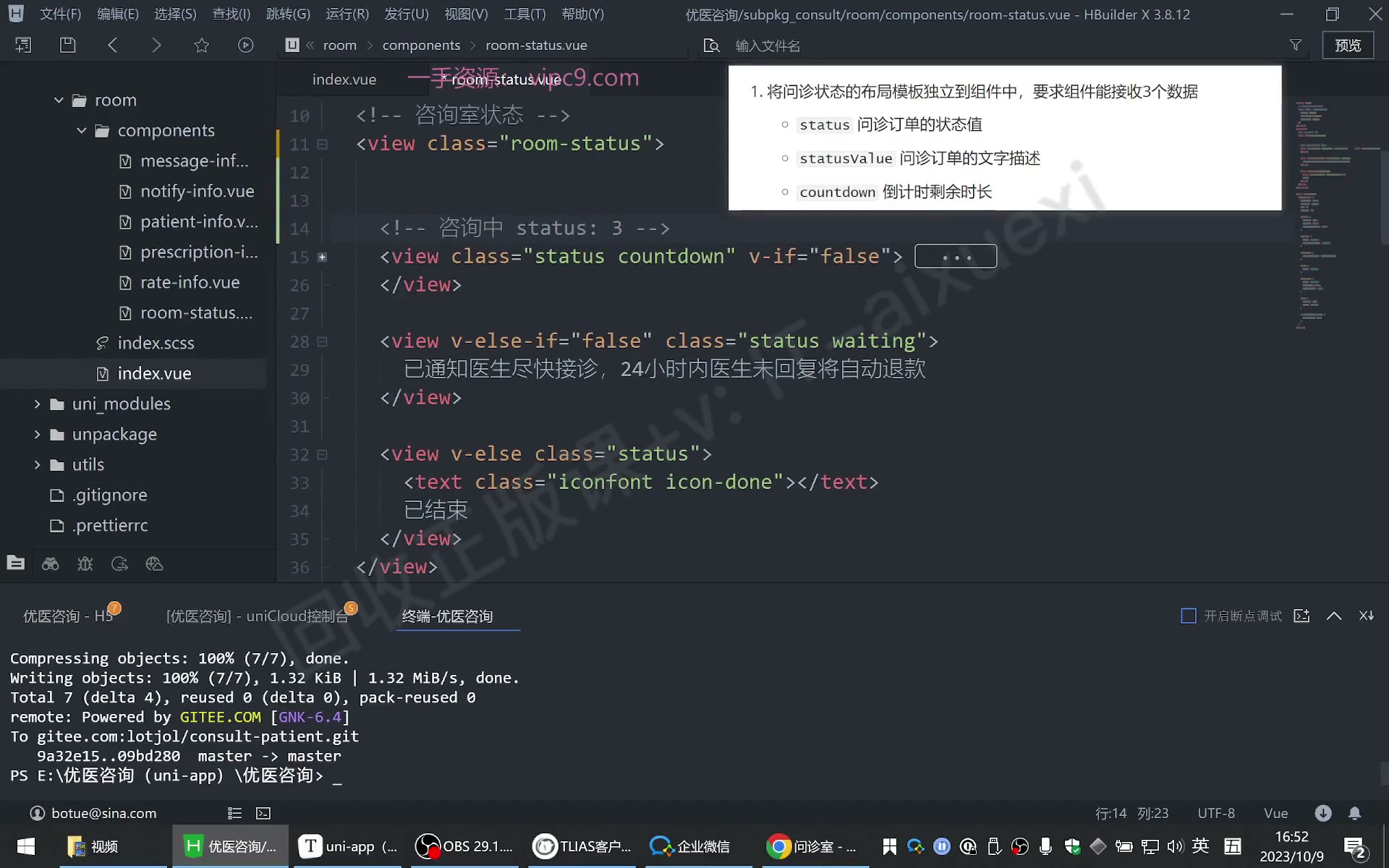The image size is (1389, 868).
Task: Open index.scss in file tree
Action: (x=156, y=343)
